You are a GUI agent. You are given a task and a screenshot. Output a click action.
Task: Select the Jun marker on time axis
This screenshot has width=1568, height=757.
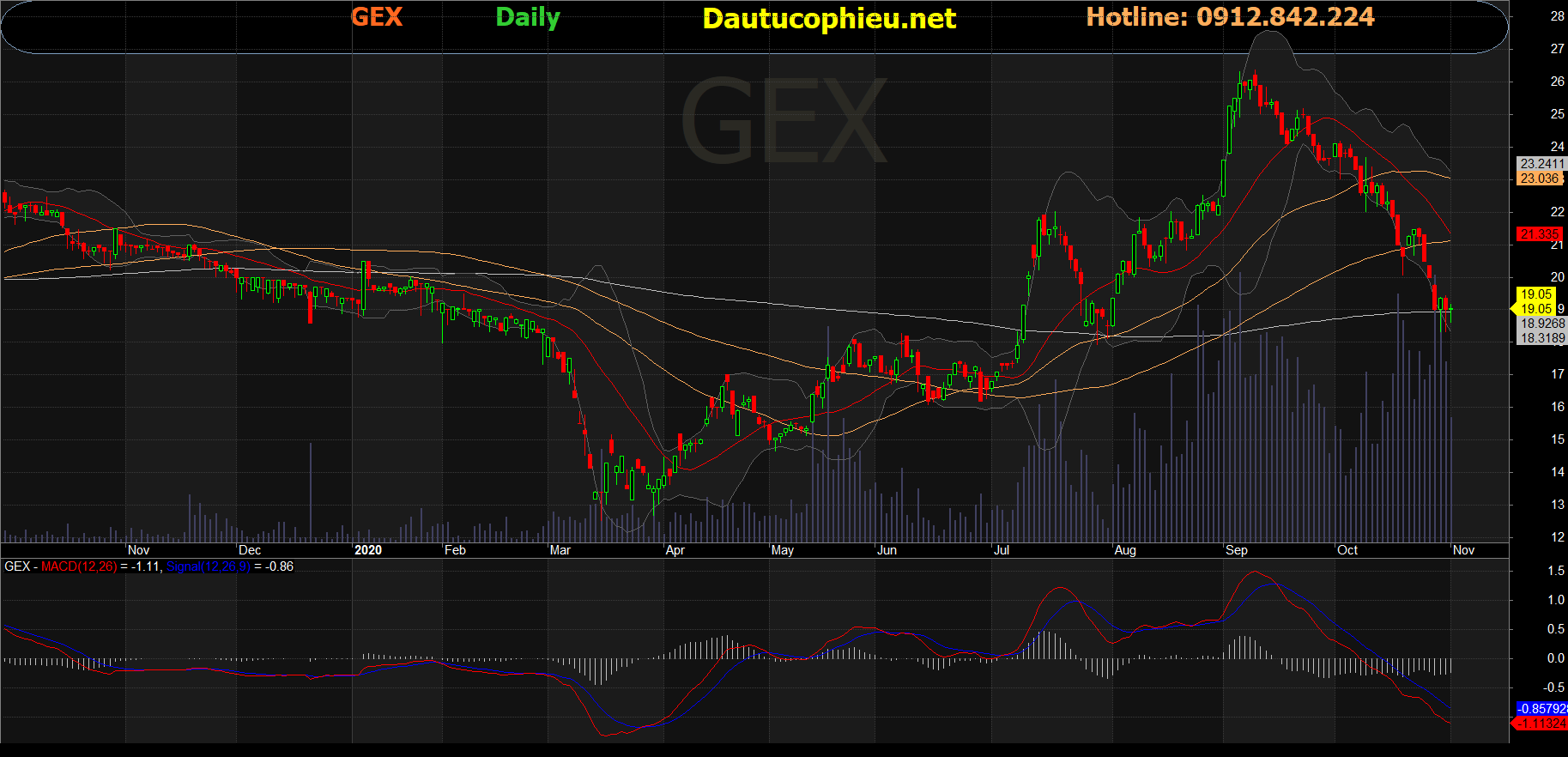(x=887, y=550)
